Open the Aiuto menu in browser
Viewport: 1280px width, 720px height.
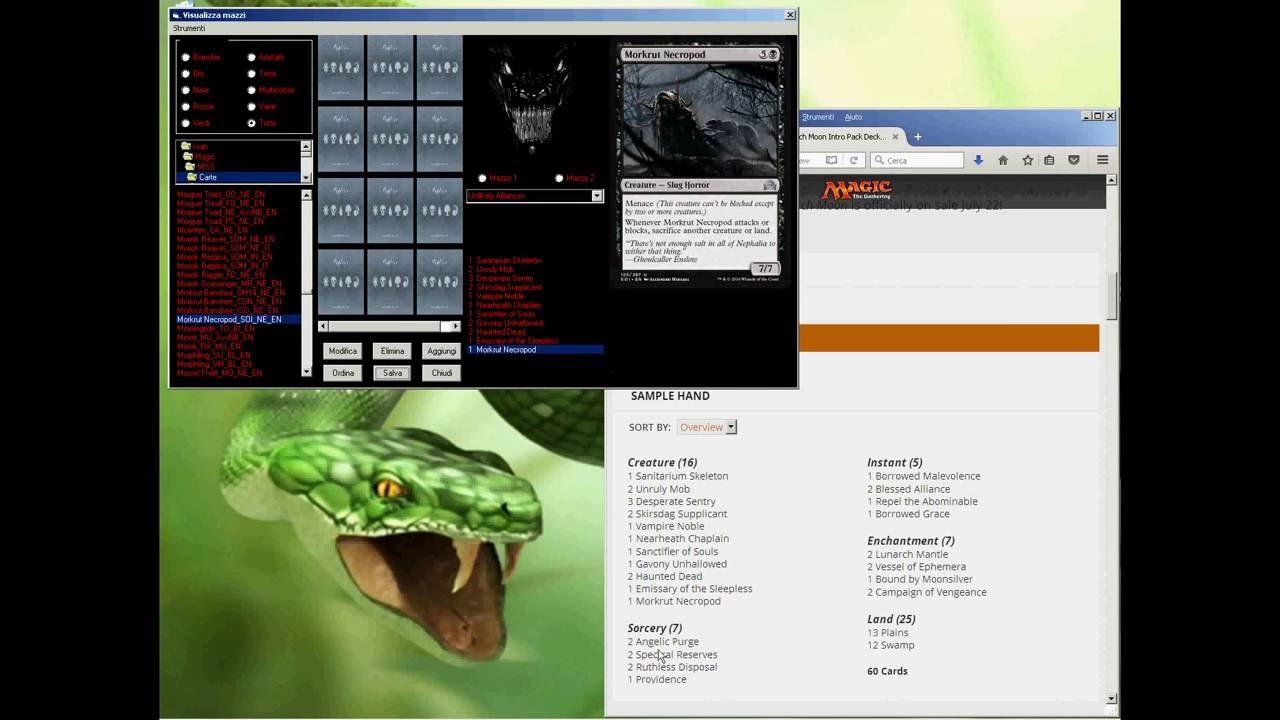click(x=853, y=117)
